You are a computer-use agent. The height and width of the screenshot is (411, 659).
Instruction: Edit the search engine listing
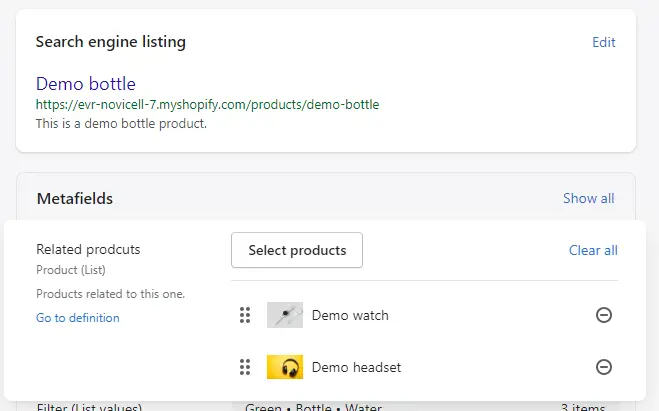pos(604,42)
